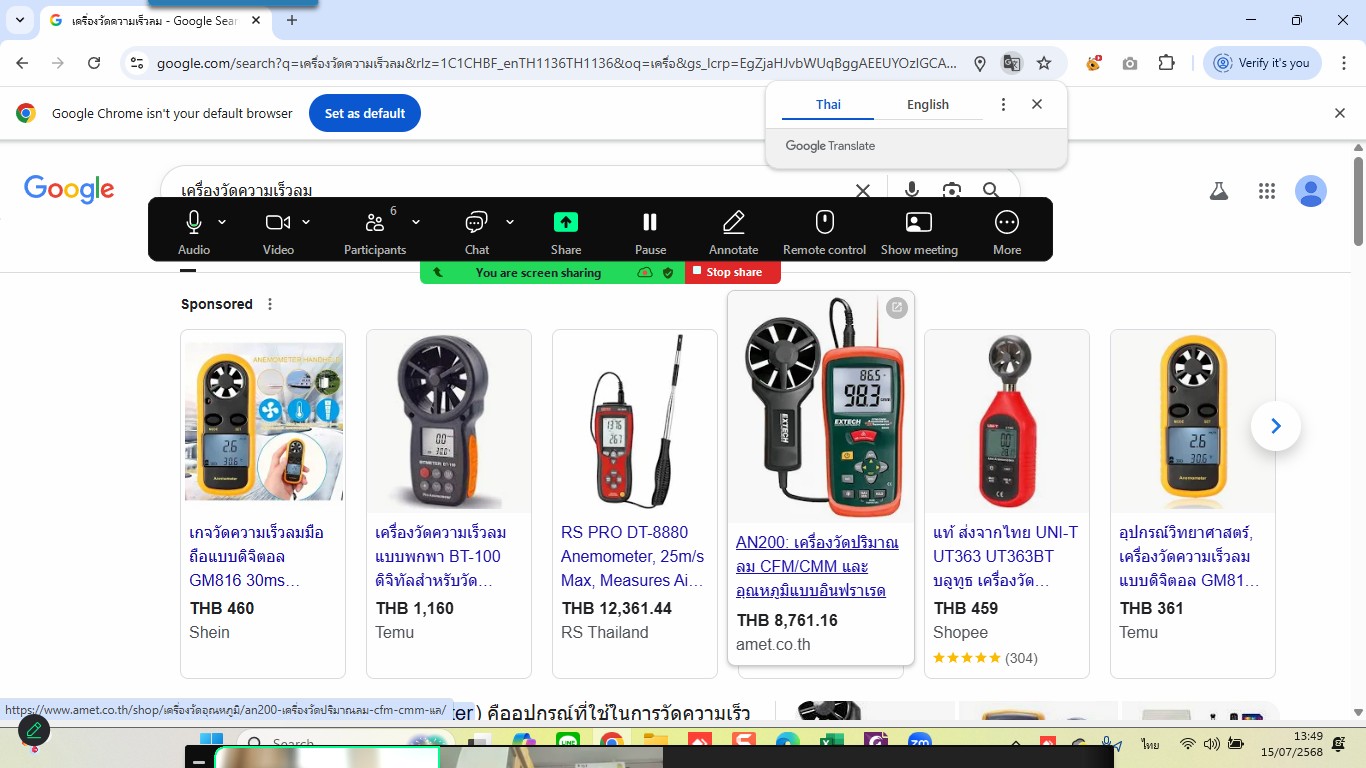Click the shield icon in sharing bar

point(668,272)
